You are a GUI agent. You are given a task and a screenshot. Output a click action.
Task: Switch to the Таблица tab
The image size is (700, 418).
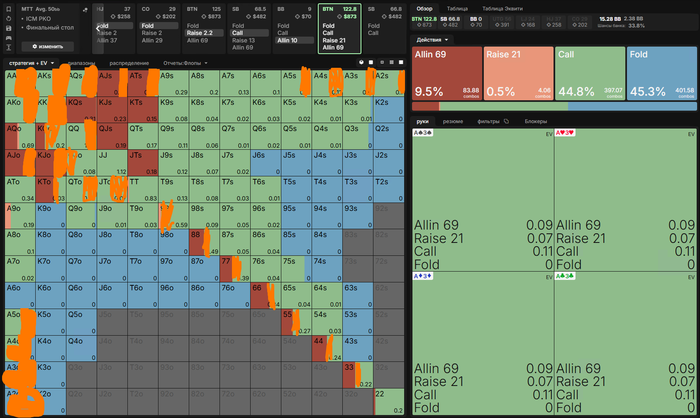point(457,8)
